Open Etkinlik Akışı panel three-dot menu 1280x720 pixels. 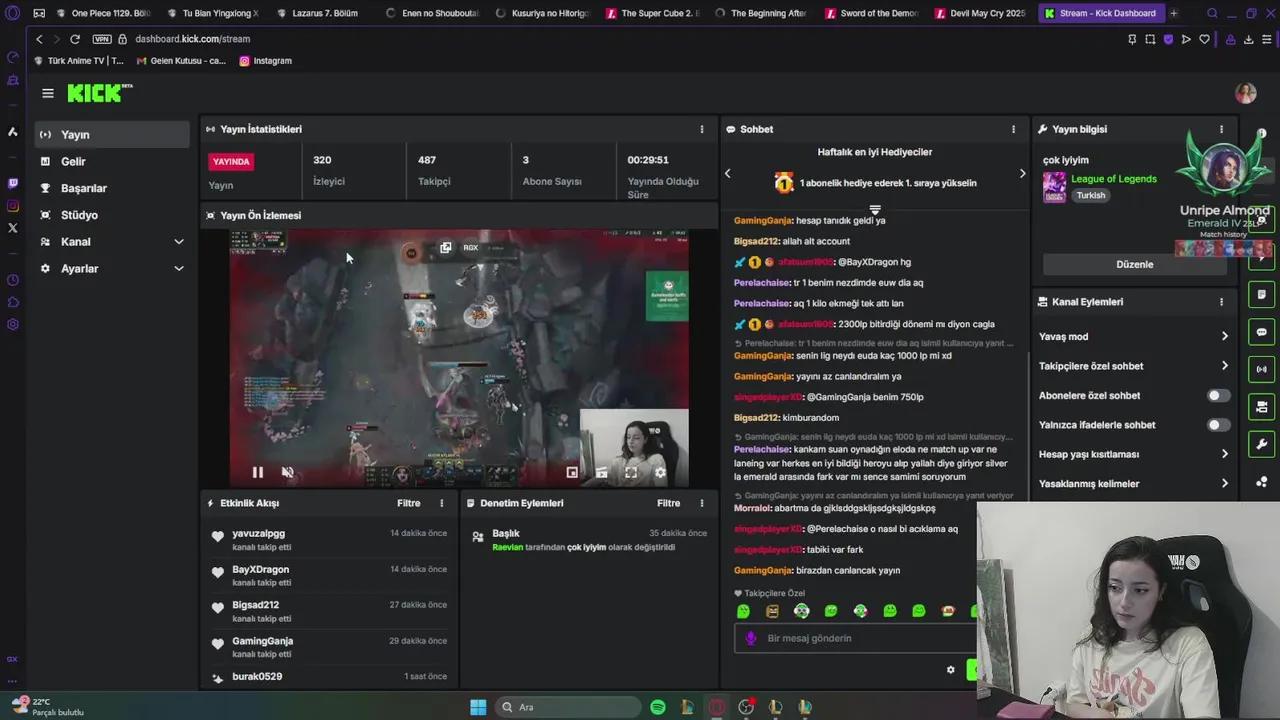click(x=441, y=503)
